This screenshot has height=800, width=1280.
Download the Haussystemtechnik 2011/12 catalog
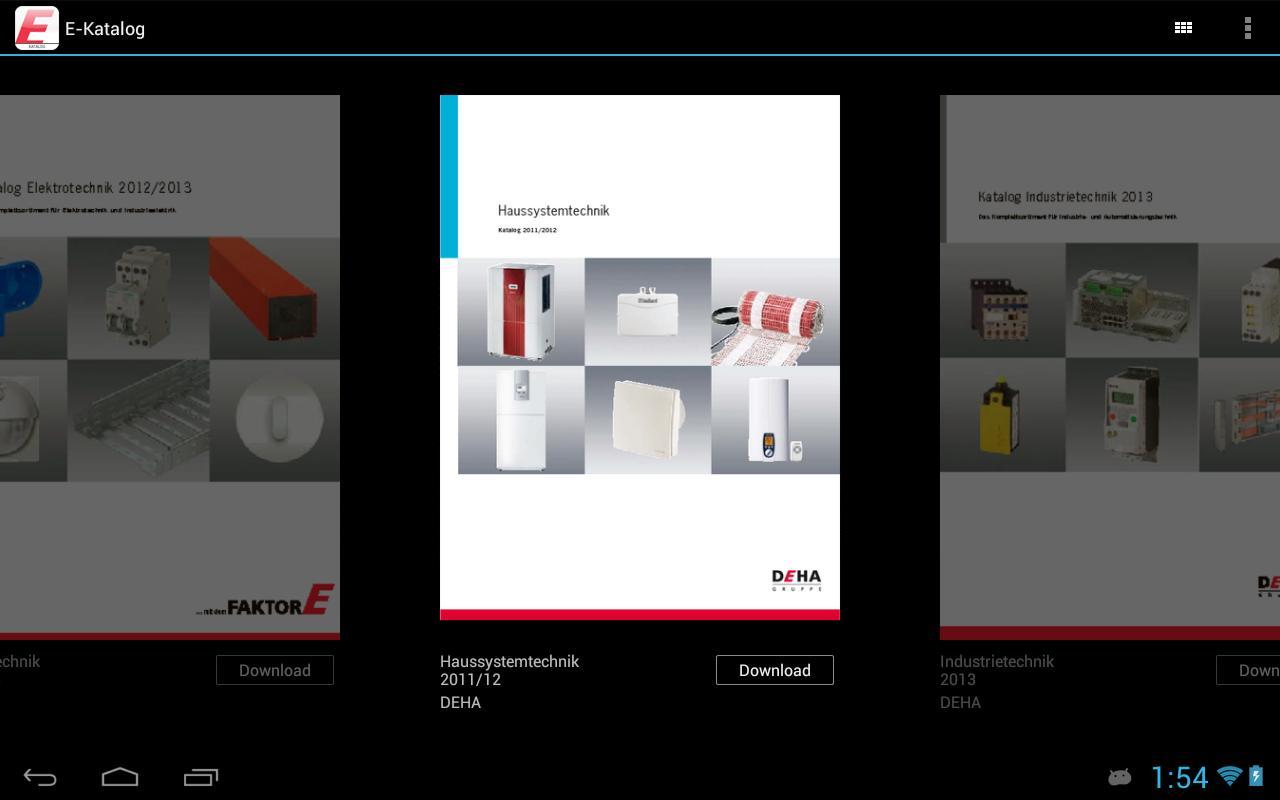pos(775,670)
